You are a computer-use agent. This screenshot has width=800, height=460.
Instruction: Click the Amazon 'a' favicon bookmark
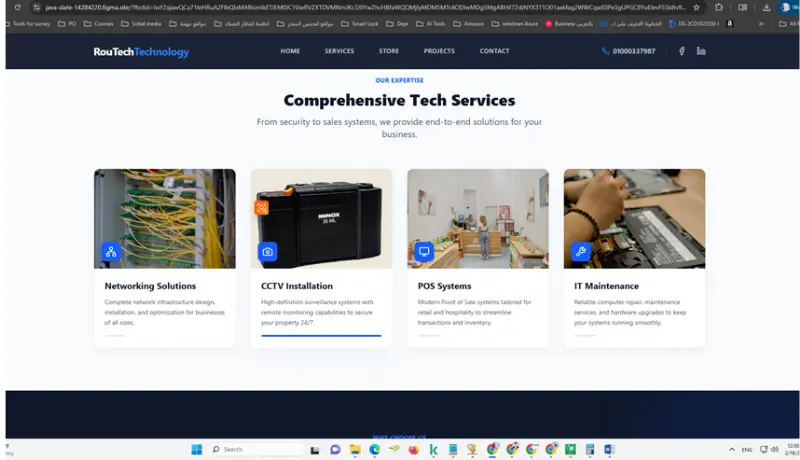730,24
